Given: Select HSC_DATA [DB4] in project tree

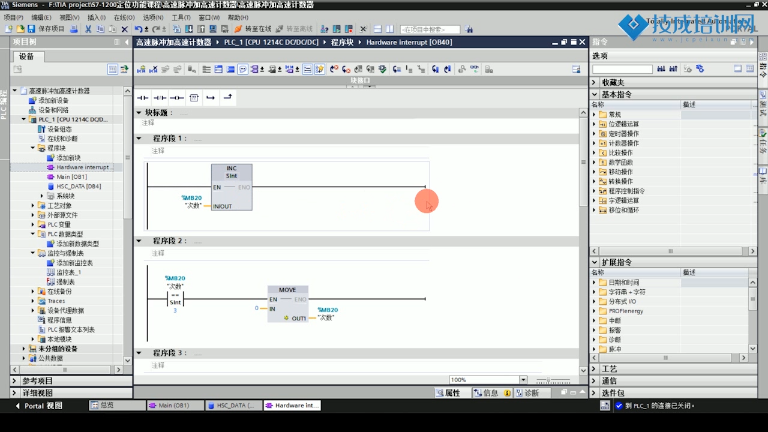Looking at the screenshot, I should (x=78, y=187).
